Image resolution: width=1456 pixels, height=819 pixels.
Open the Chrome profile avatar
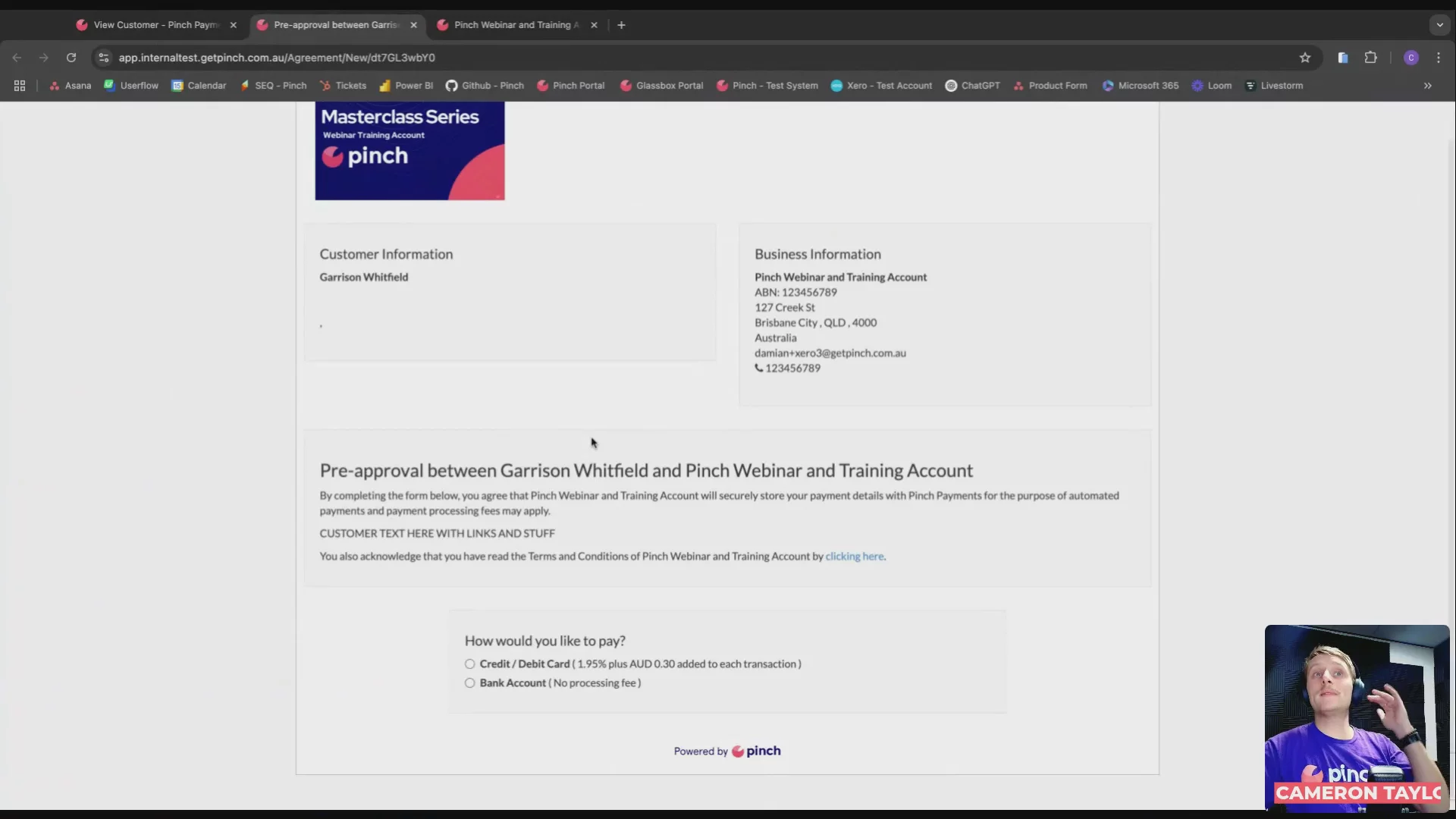coord(1410,58)
